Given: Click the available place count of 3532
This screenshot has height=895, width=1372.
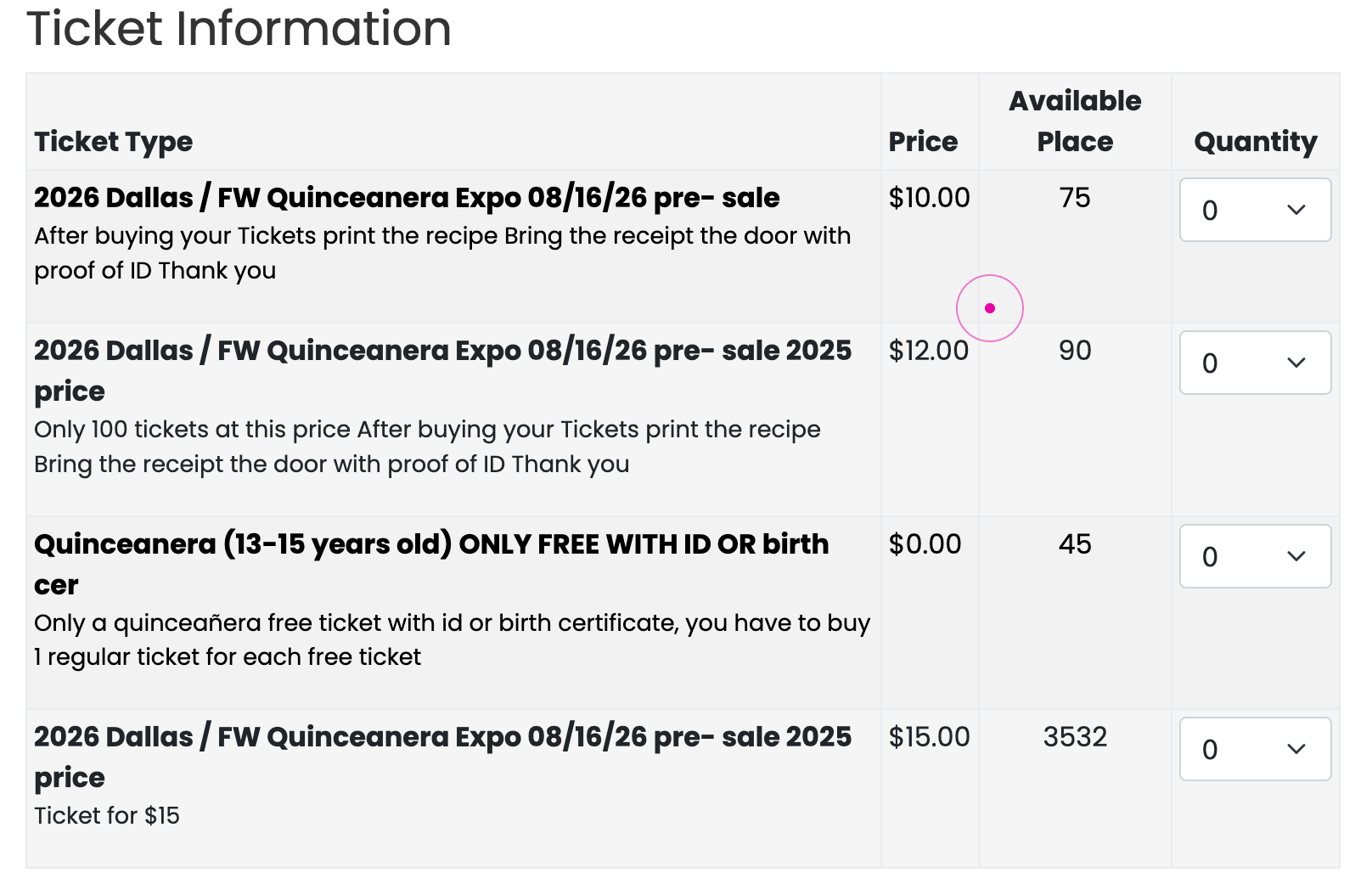Looking at the screenshot, I should point(1075,736).
